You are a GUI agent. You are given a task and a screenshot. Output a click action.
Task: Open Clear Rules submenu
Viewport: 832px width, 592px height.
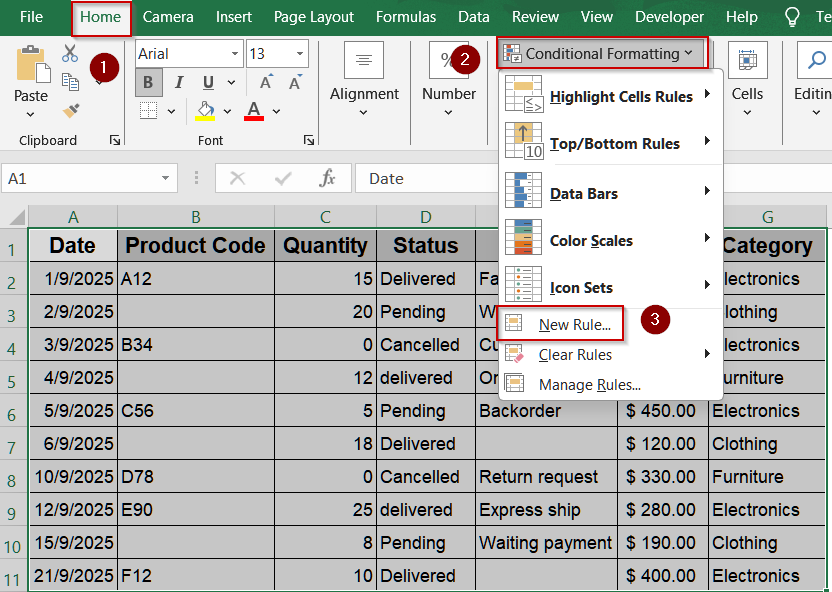pyautogui.click(x=610, y=354)
